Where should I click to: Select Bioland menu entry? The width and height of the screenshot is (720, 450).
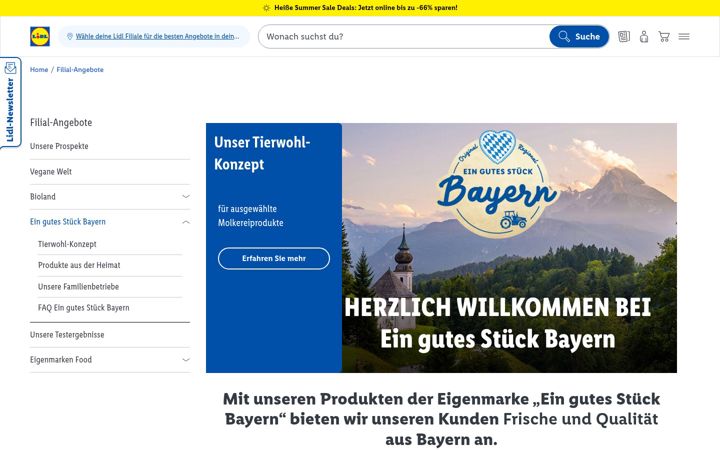[x=43, y=197]
